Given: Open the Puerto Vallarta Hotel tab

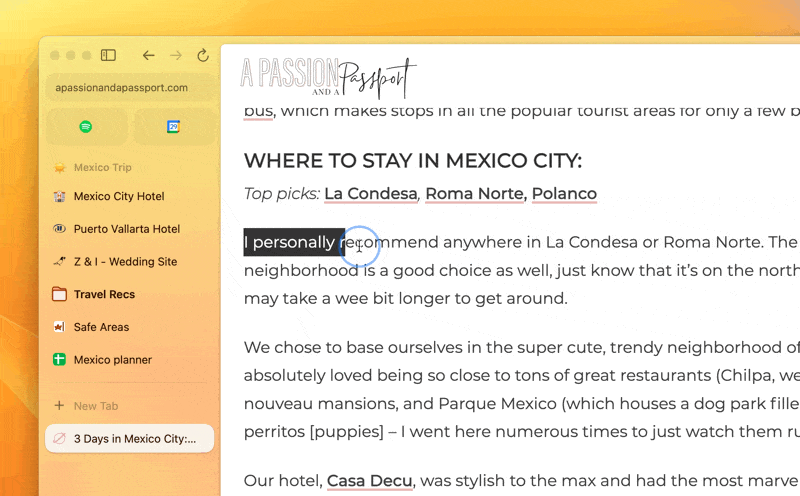Looking at the screenshot, I should tap(130, 229).
